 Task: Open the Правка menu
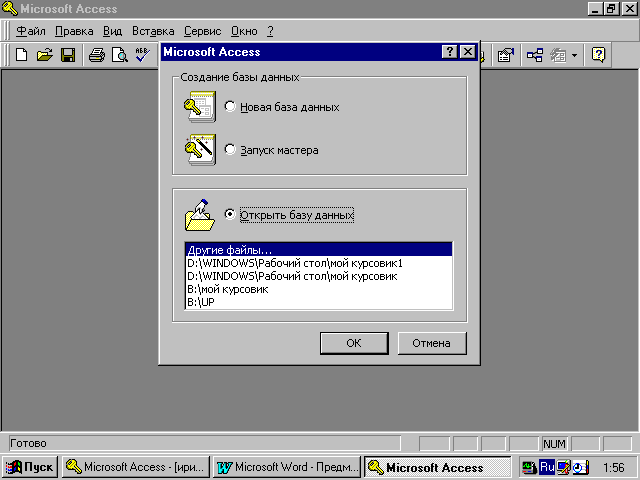point(74,31)
